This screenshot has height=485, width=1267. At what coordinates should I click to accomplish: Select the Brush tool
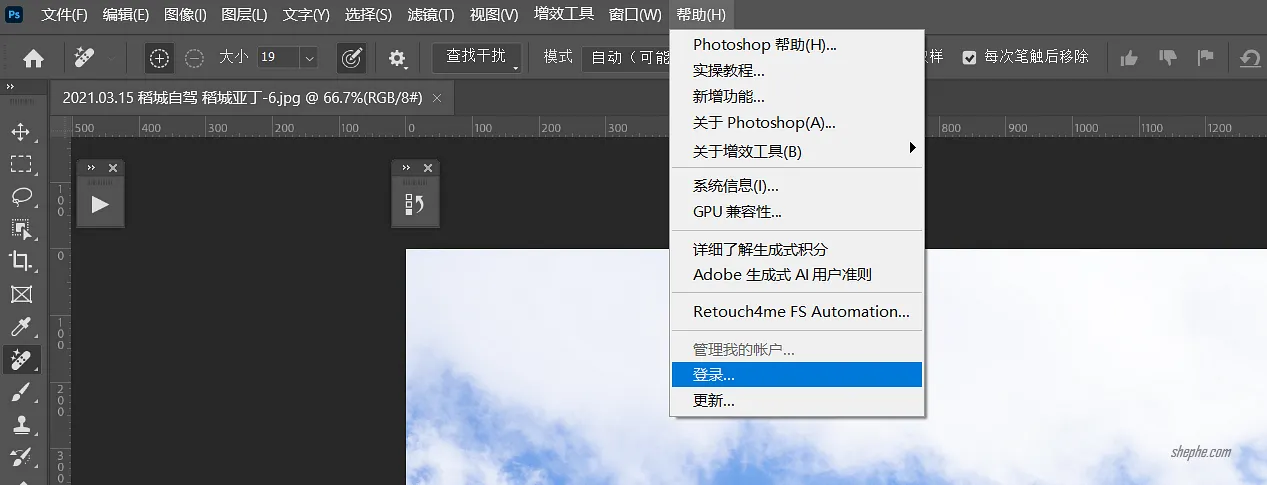(x=21, y=392)
